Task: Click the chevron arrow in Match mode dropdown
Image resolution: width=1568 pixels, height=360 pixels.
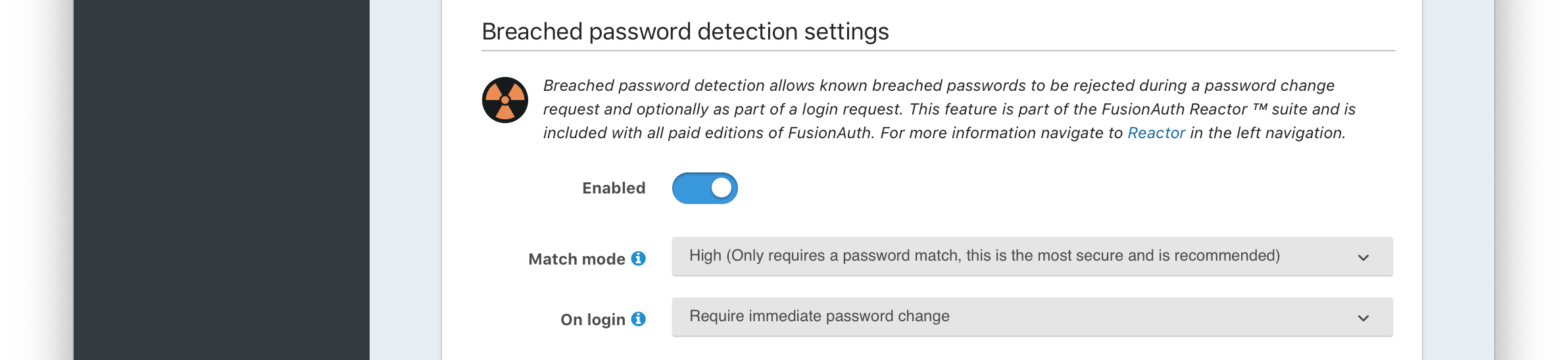Action: click(1363, 257)
